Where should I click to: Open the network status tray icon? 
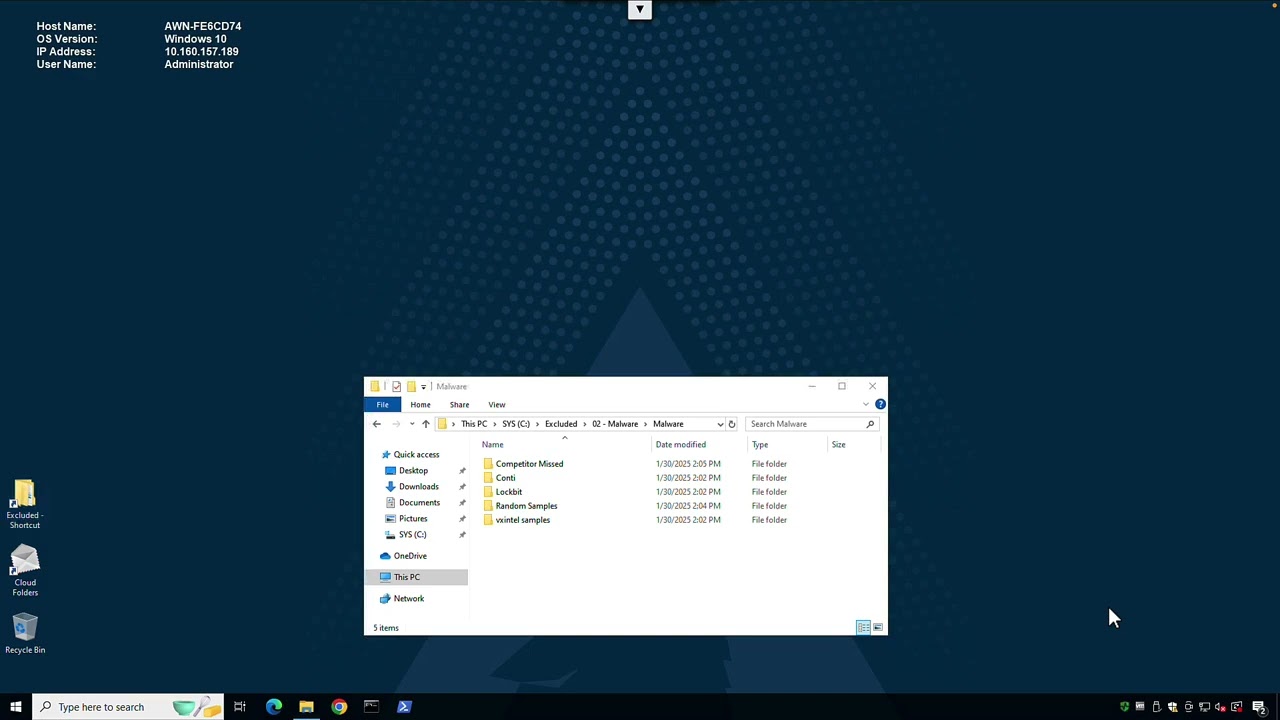click(x=1204, y=707)
